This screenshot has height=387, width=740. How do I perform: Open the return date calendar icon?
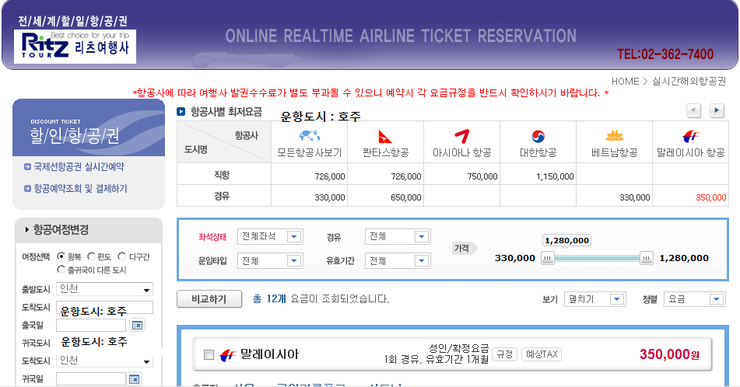coord(135,379)
